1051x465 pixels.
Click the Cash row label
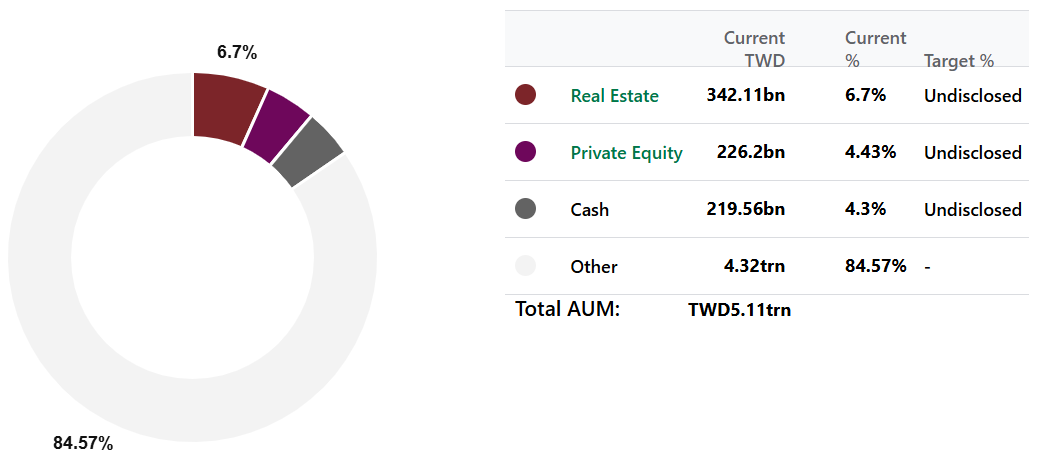(x=589, y=210)
